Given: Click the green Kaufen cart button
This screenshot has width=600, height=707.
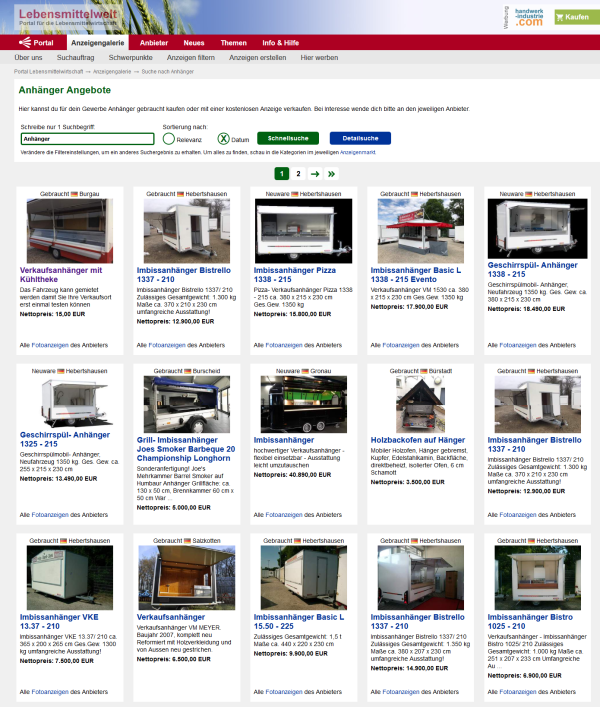Looking at the screenshot, I should click(x=572, y=18).
